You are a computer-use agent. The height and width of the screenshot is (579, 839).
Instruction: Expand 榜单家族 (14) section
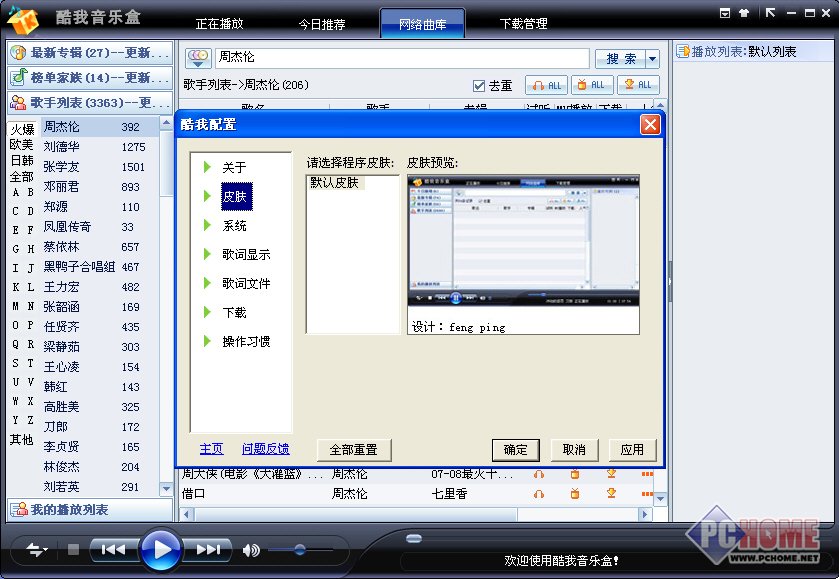click(x=90, y=78)
